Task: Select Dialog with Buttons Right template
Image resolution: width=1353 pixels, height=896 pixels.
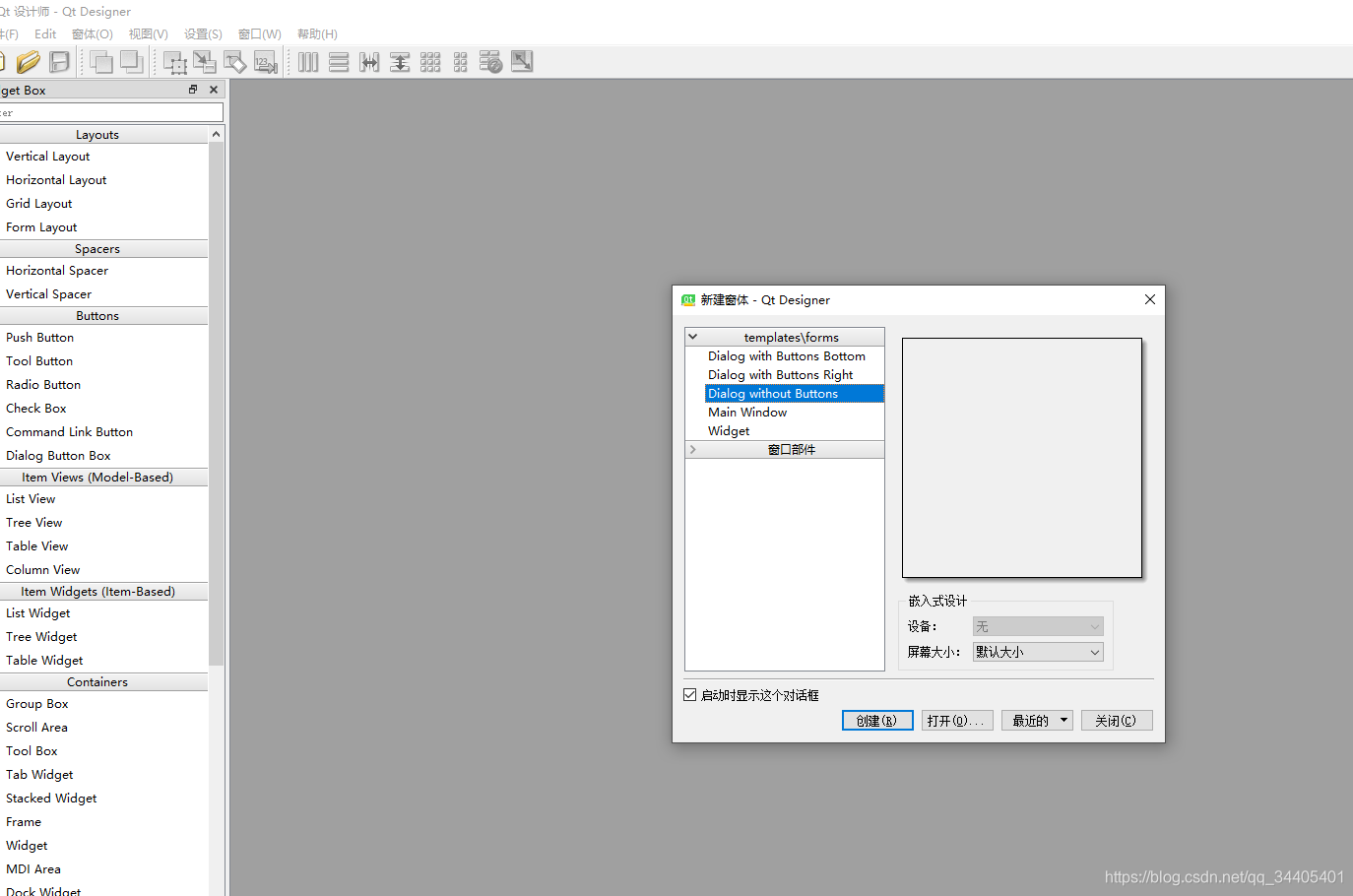Action: click(x=781, y=375)
